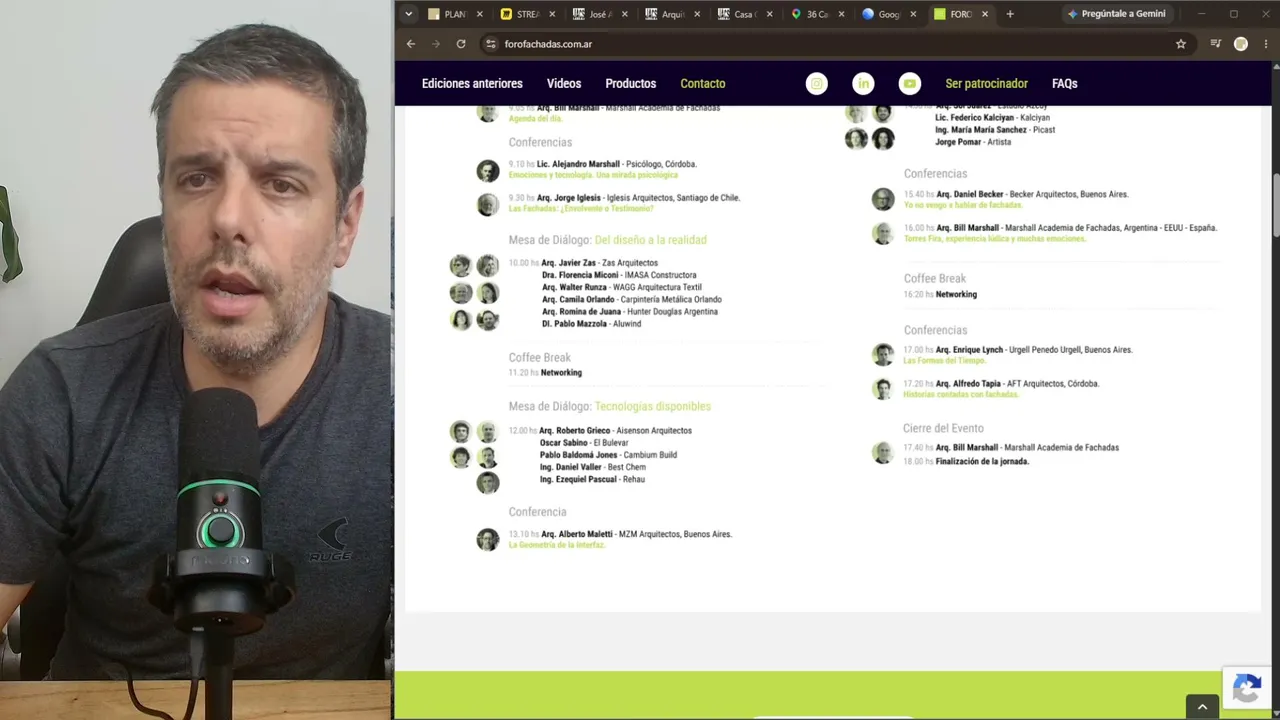Screen dimensions: 1280x720
Task: Click Alfredo Tapia's speaker photo
Action: 883,389
